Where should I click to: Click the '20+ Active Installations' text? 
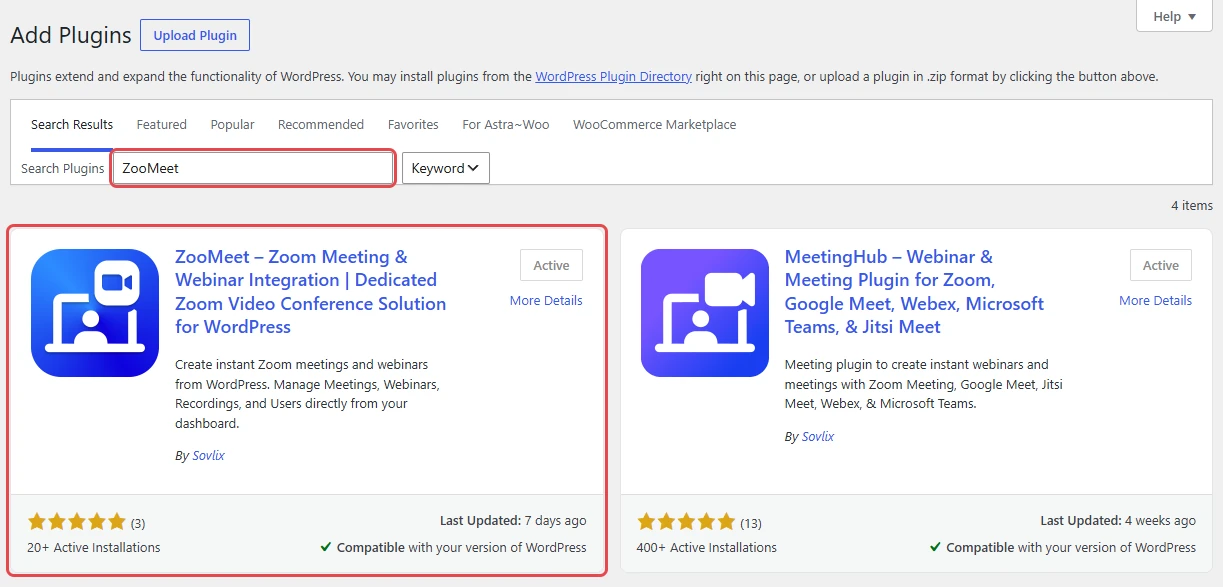coord(94,547)
